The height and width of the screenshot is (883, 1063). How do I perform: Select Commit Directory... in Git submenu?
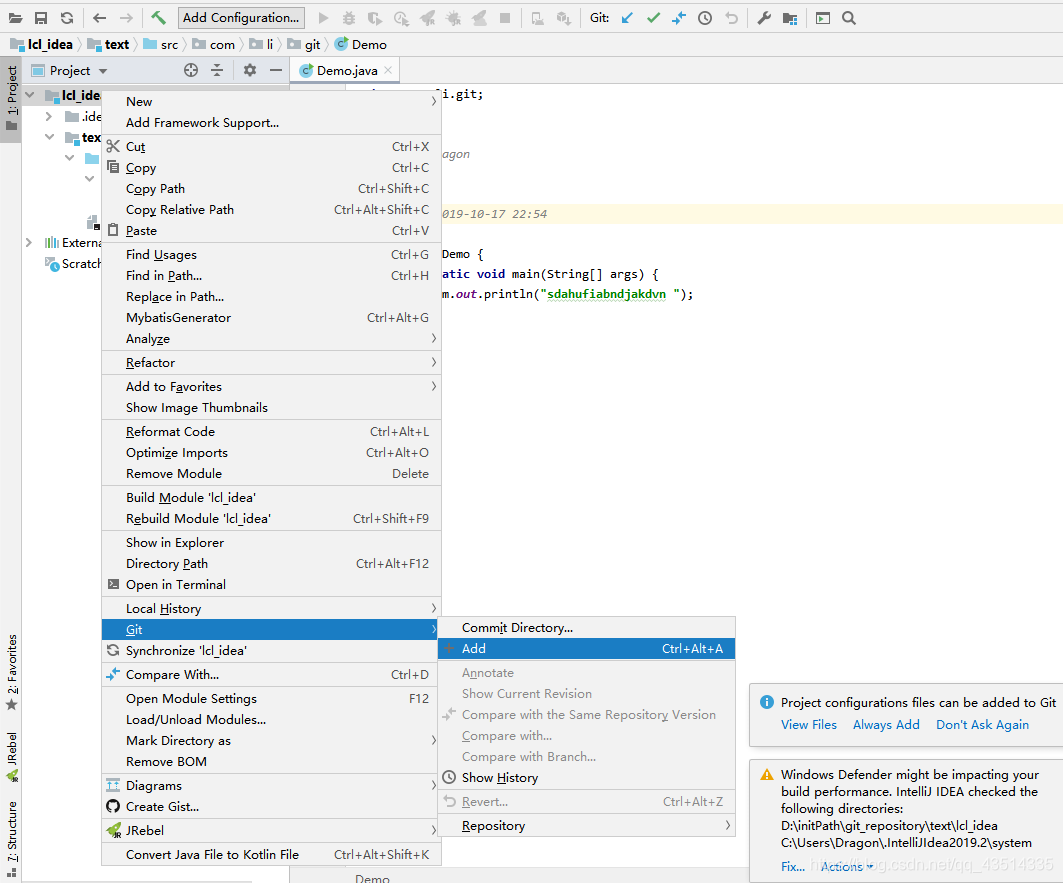coord(586,627)
